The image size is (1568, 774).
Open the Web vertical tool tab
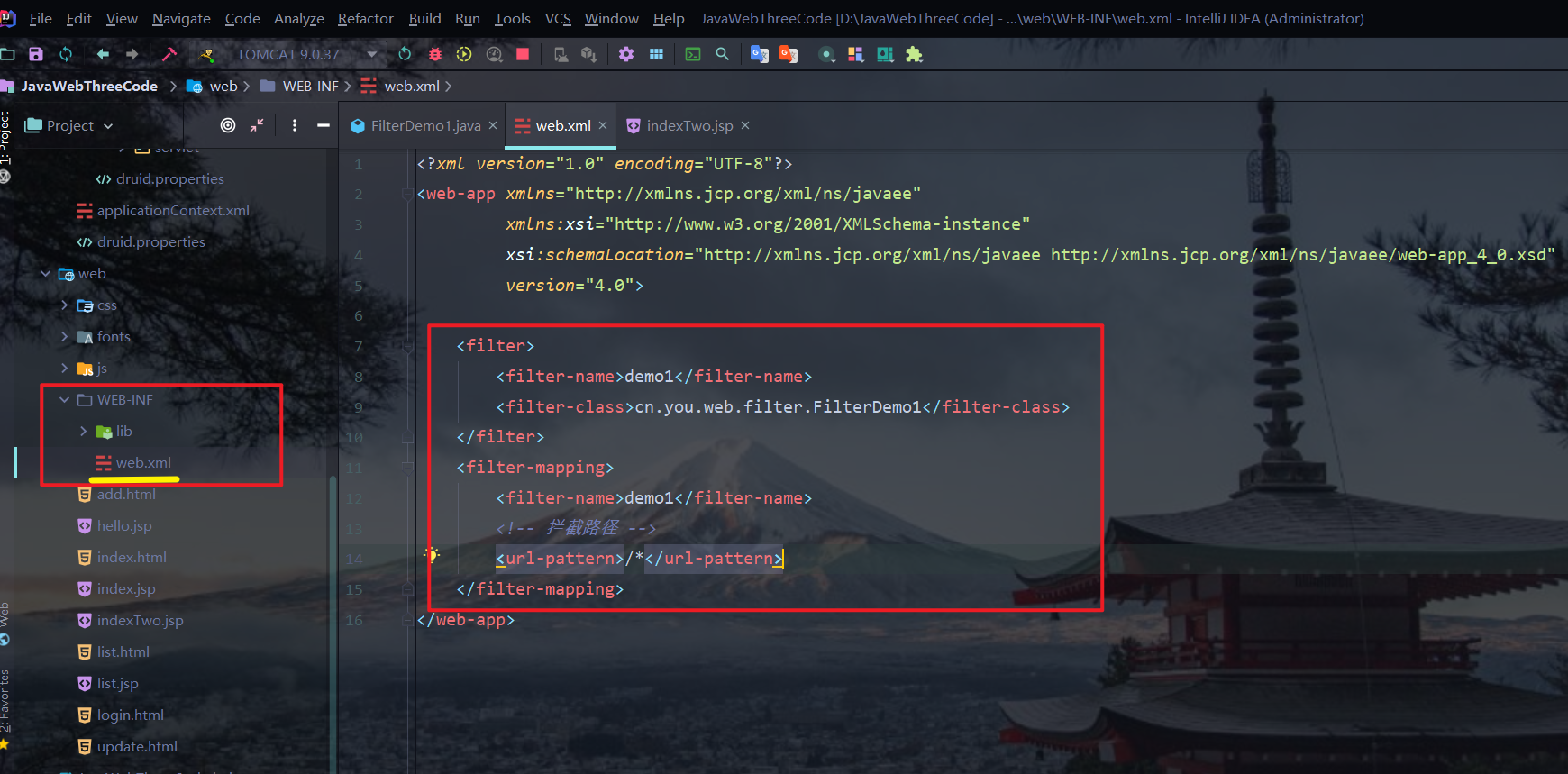pos(5,614)
